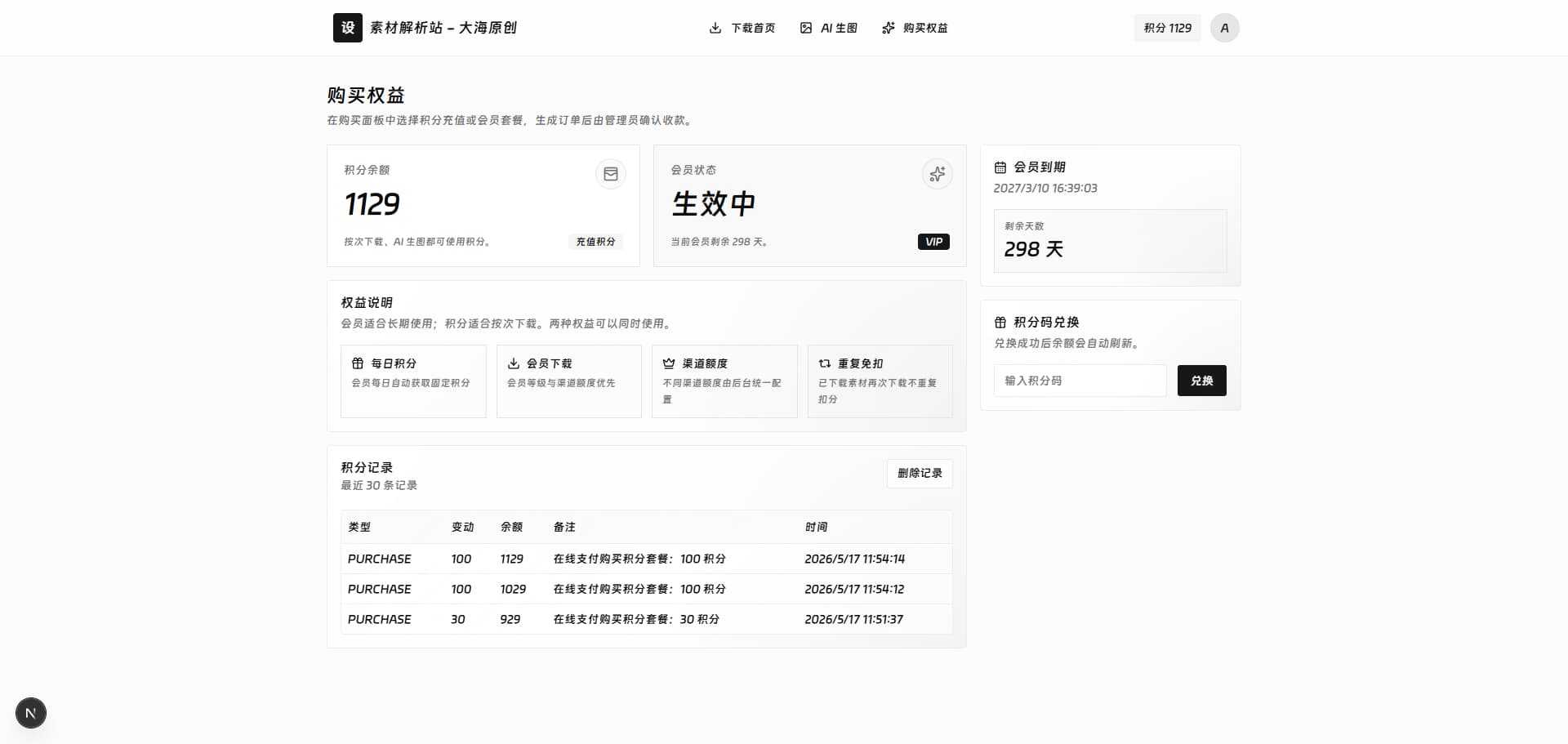Image resolution: width=1568 pixels, height=744 pixels.
Task: Click the 类型 column header
Action: pos(359,528)
